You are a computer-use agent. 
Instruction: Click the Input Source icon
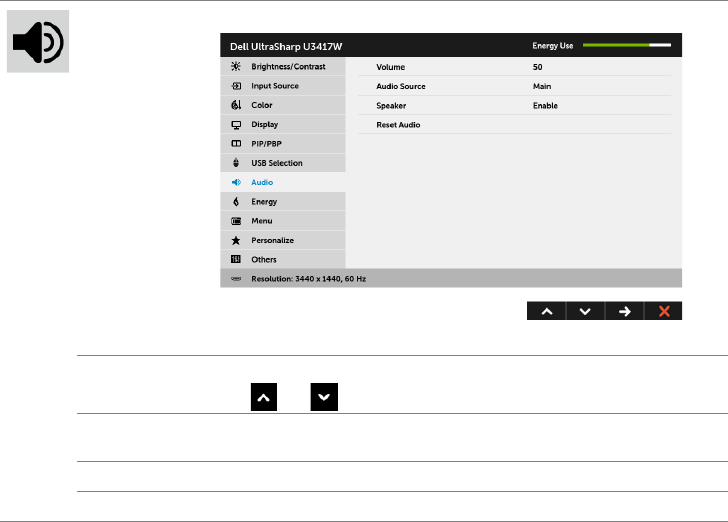236,86
